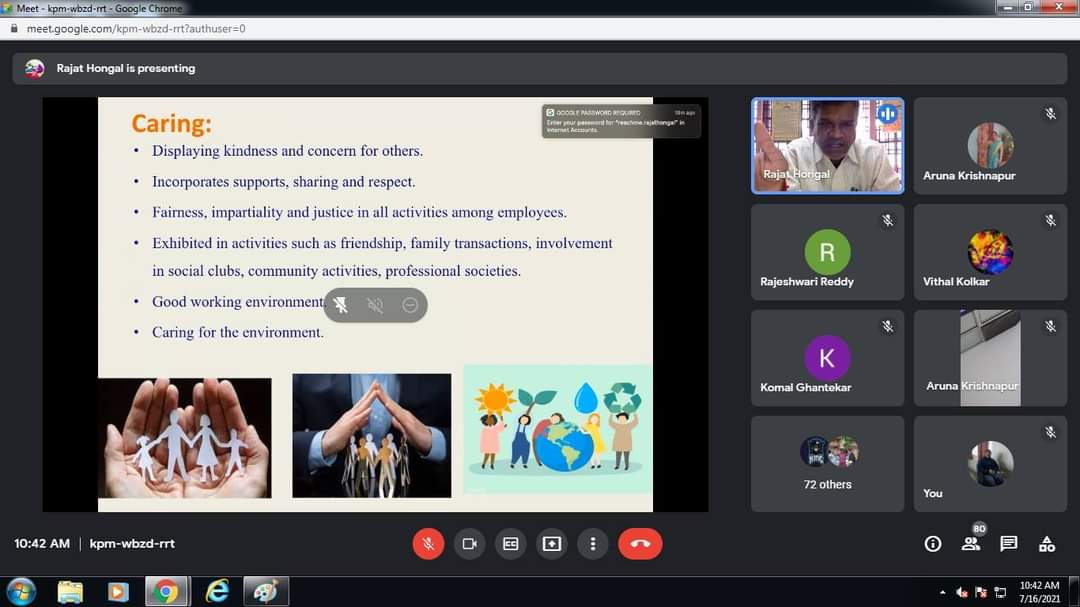Select Rajat Hongal's video tile
1080x607 pixels.
point(827,145)
